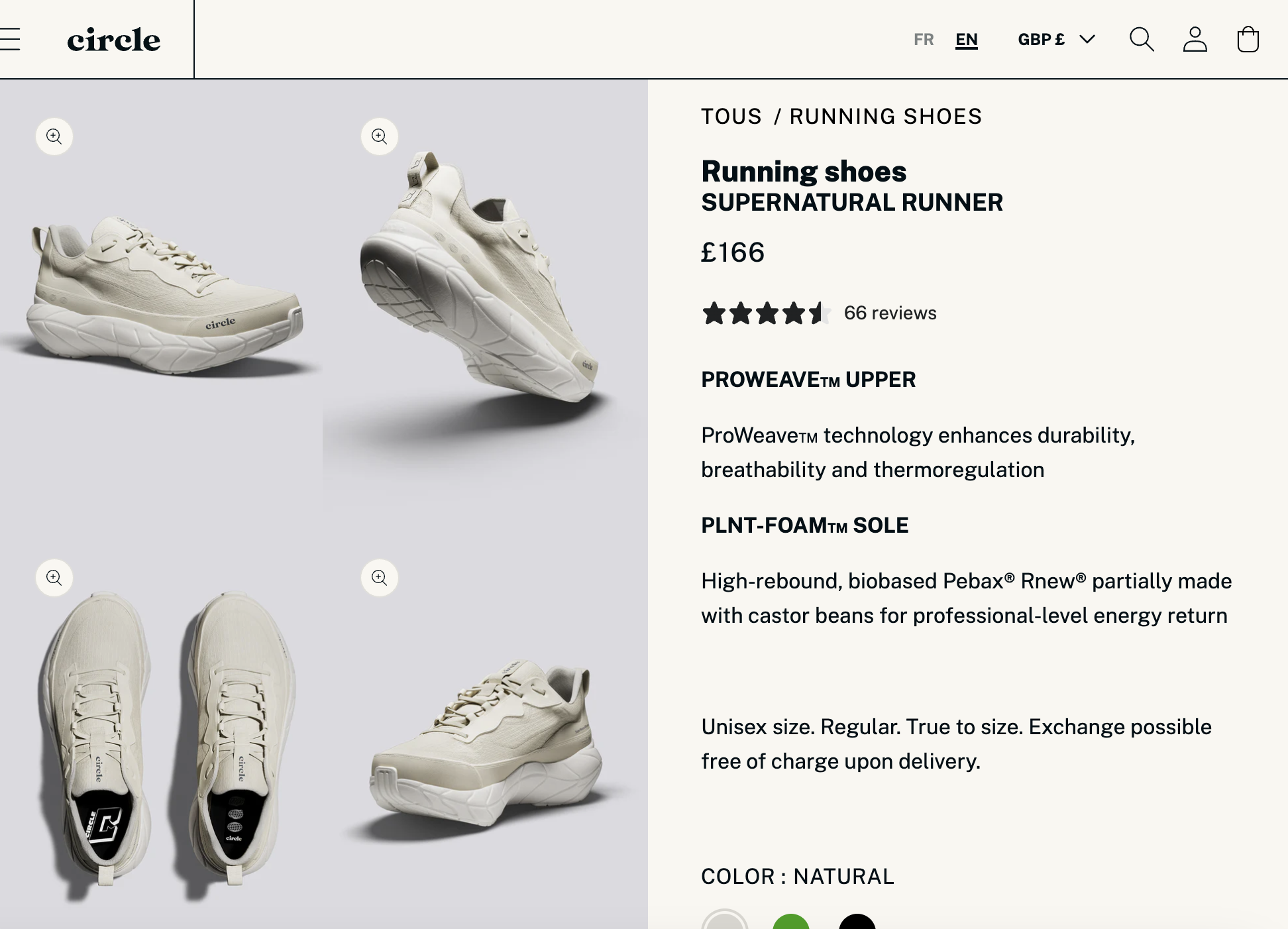Open the 66 reviews link
Image resolution: width=1288 pixels, height=929 pixels.
(890, 313)
